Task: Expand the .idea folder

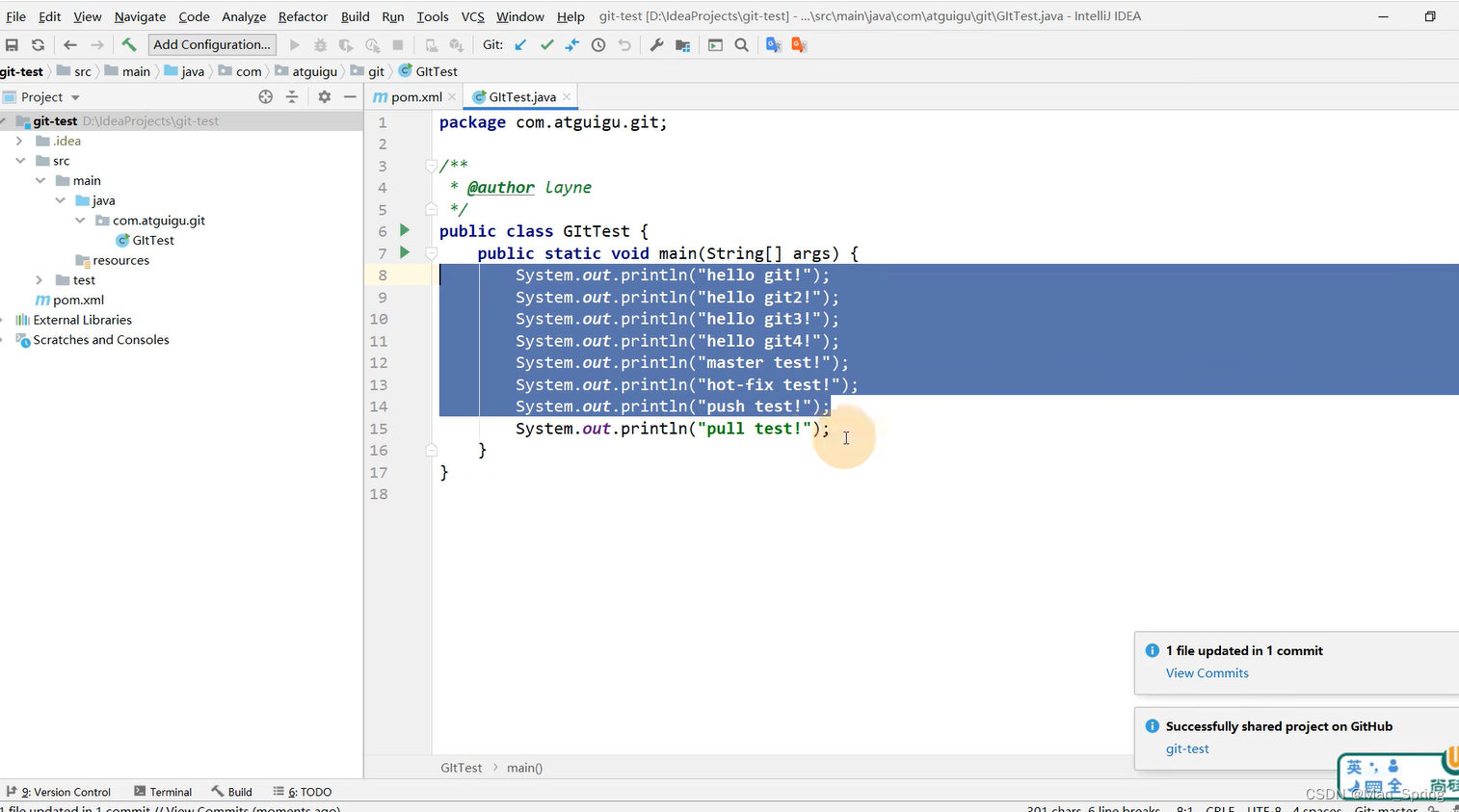Action: (x=19, y=141)
